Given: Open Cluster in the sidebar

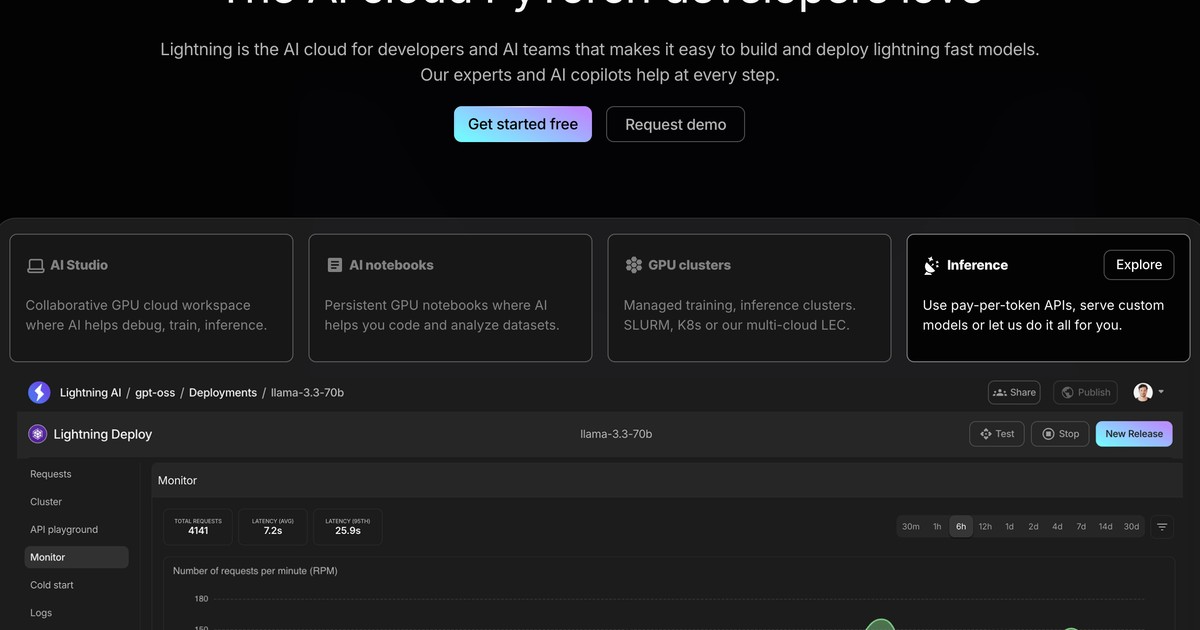Looking at the screenshot, I should click(46, 502).
